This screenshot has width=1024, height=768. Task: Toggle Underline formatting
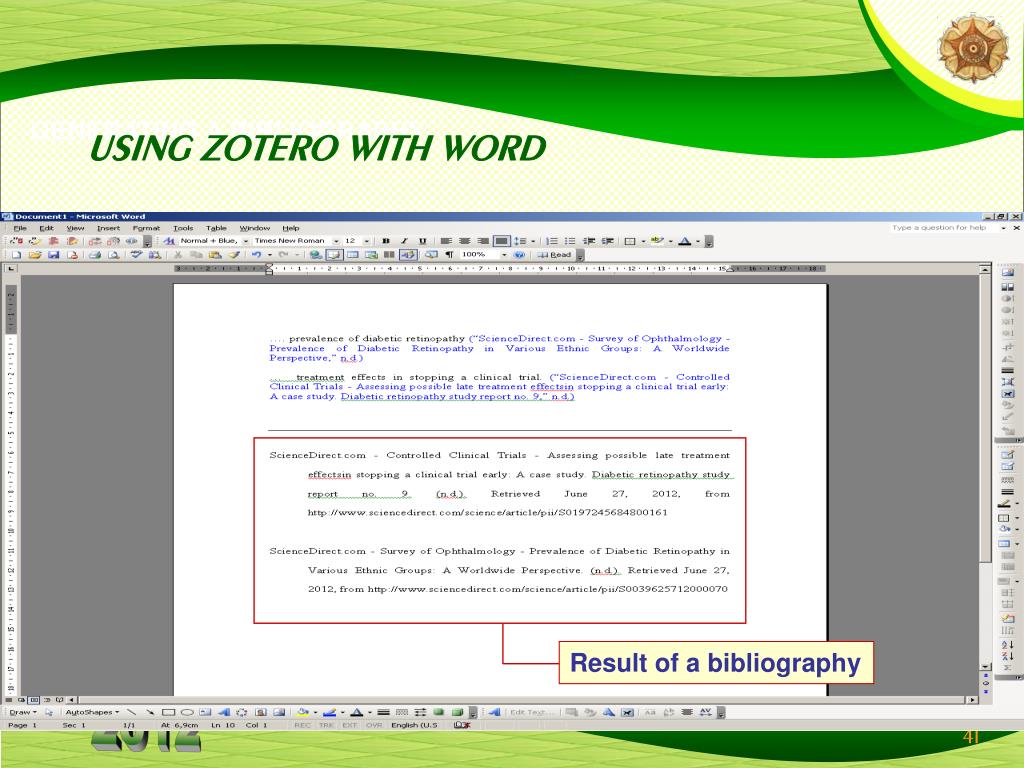click(423, 241)
